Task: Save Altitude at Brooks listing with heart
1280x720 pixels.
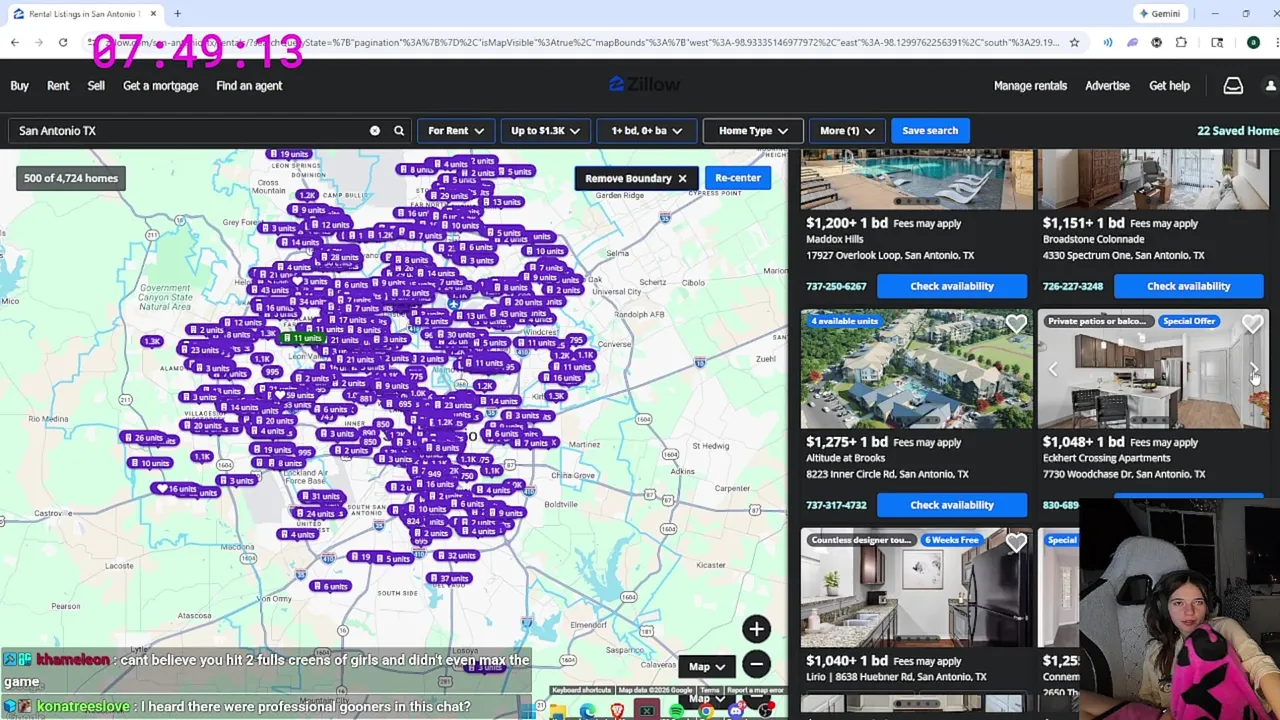Action: pyautogui.click(x=1016, y=324)
